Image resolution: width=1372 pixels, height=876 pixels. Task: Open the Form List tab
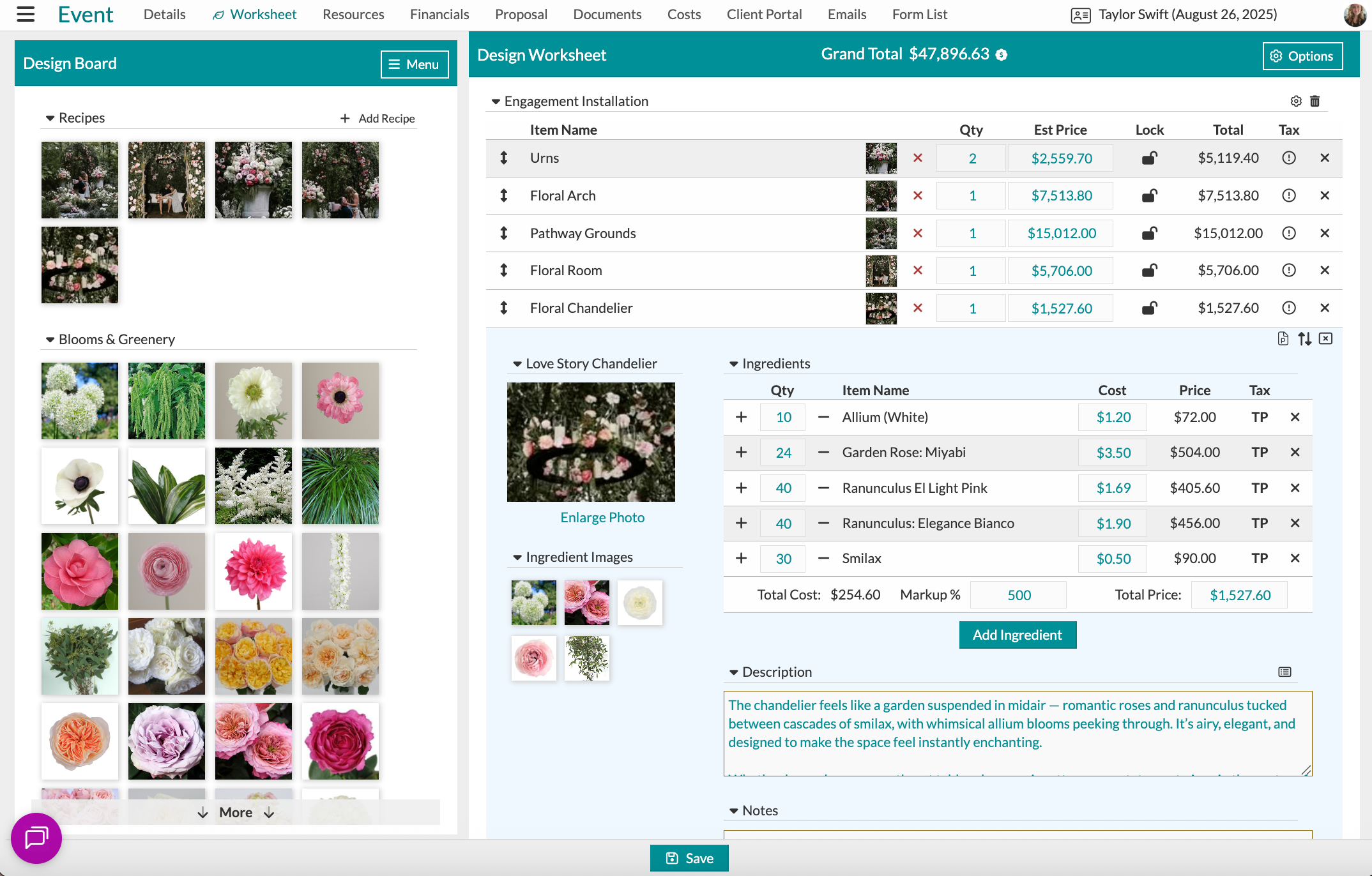coord(920,14)
